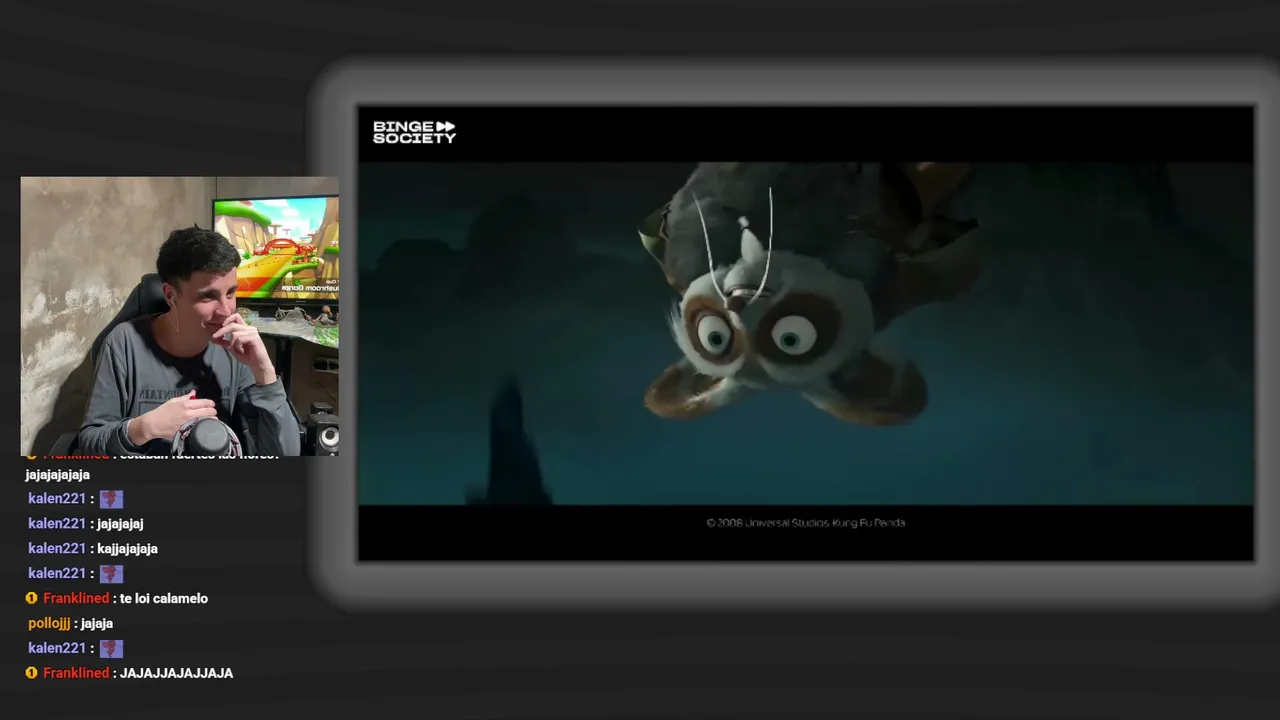Click kalen221's emote right after pollojjj's message
The width and height of the screenshot is (1280, 720).
(x=111, y=648)
